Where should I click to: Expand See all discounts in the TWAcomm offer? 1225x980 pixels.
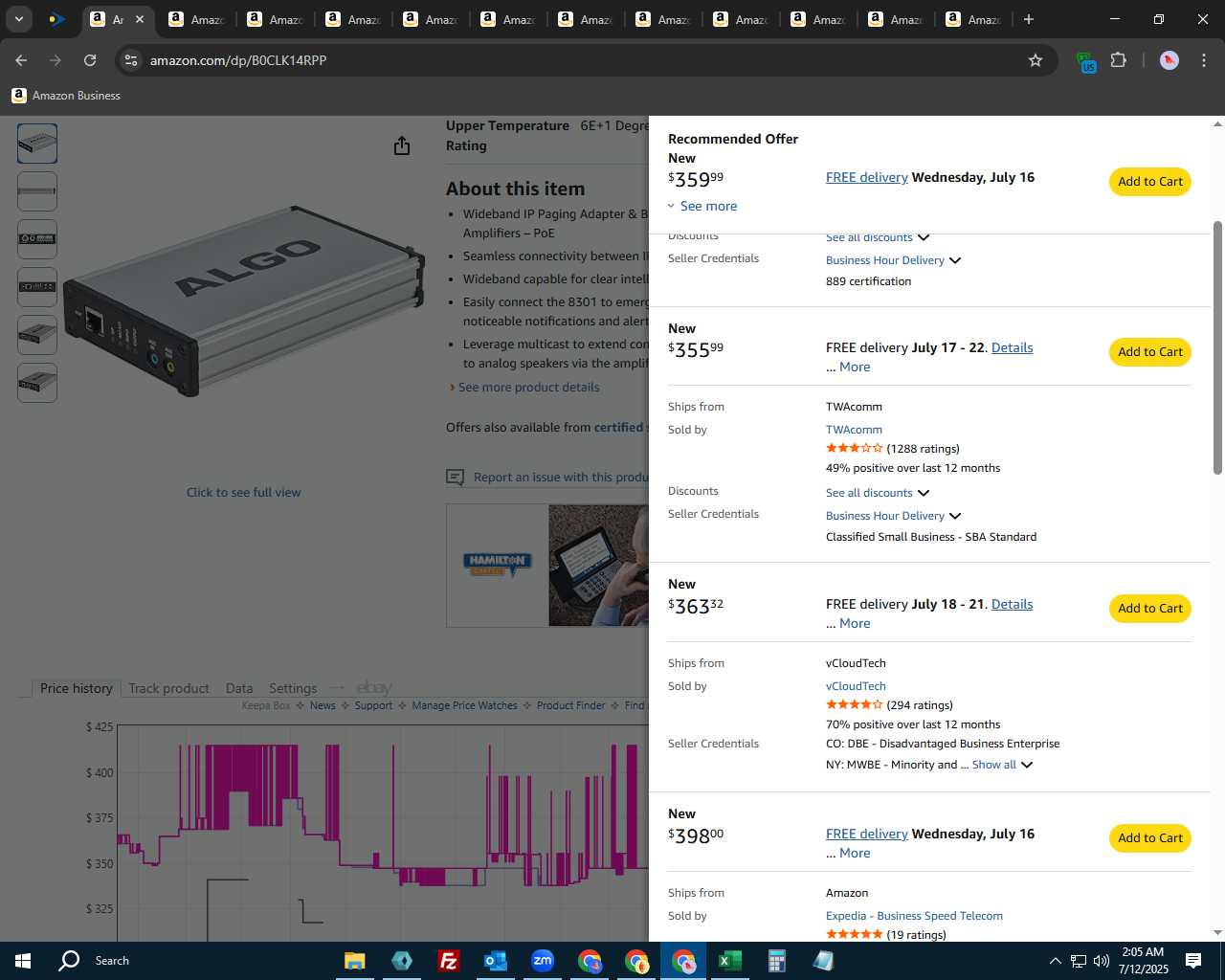(878, 493)
